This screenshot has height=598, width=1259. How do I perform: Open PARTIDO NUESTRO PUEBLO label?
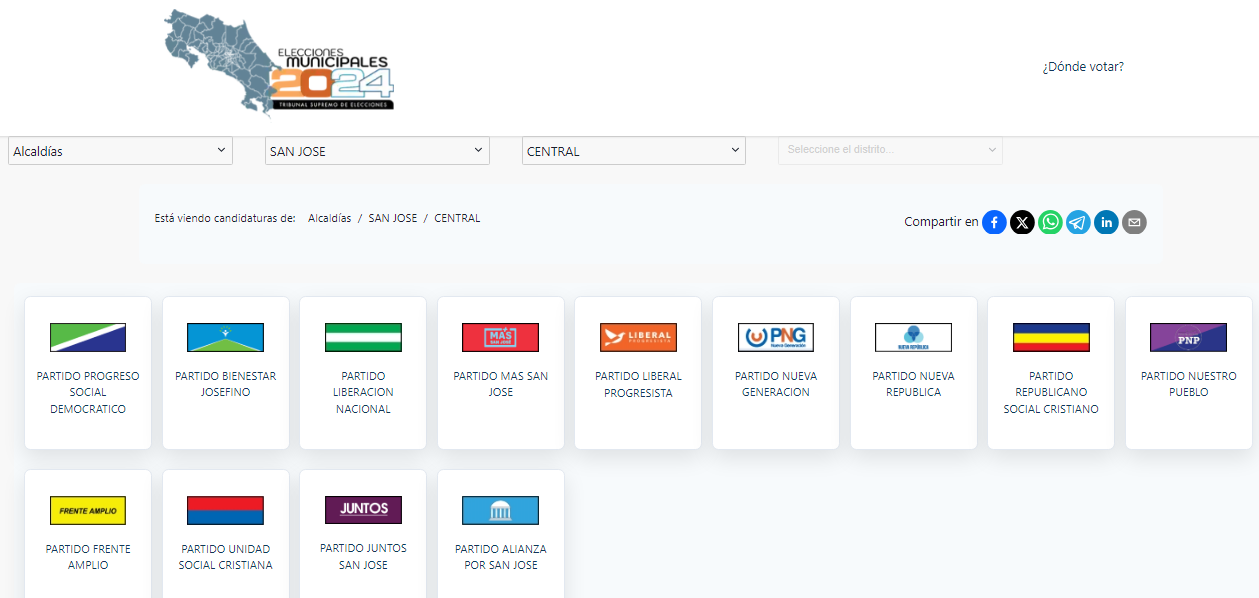click(x=1188, y=384)
